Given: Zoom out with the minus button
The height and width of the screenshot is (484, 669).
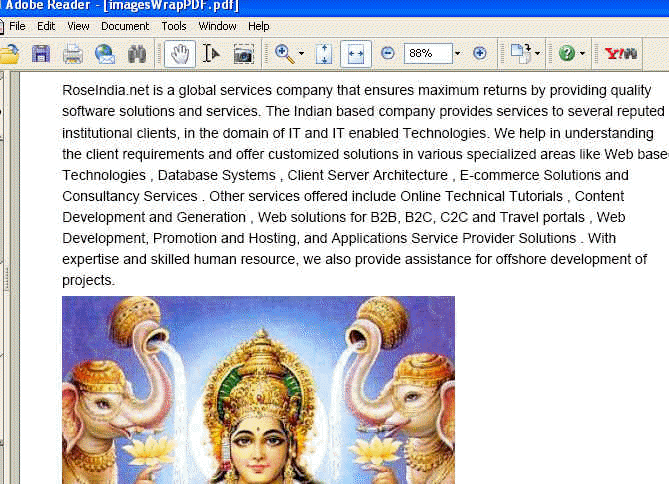Looking at the screenshot, I should pos(387,53).
